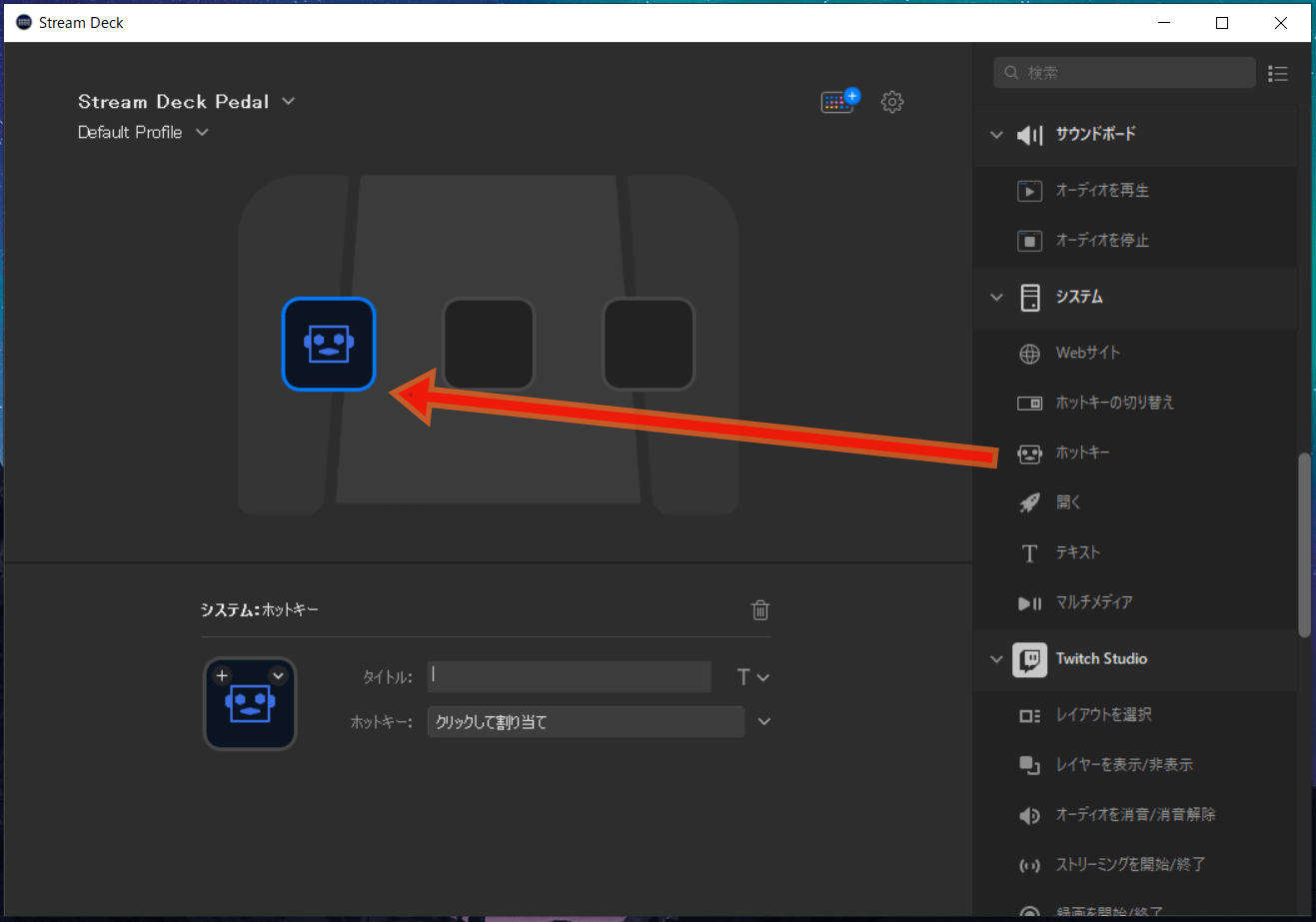Viewport: 1316px width, 922px height.
Task: Select the オーディオを消音/消音解除 speaker icon
Action: pos(1029,815)
